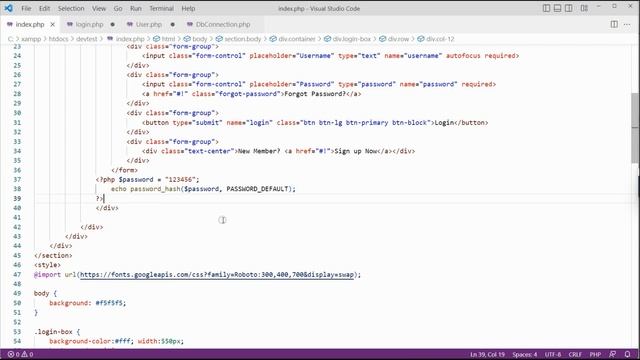This screenshot has height=360, width=640.
Task: Change PHP language mode
Action: point(595,354)
